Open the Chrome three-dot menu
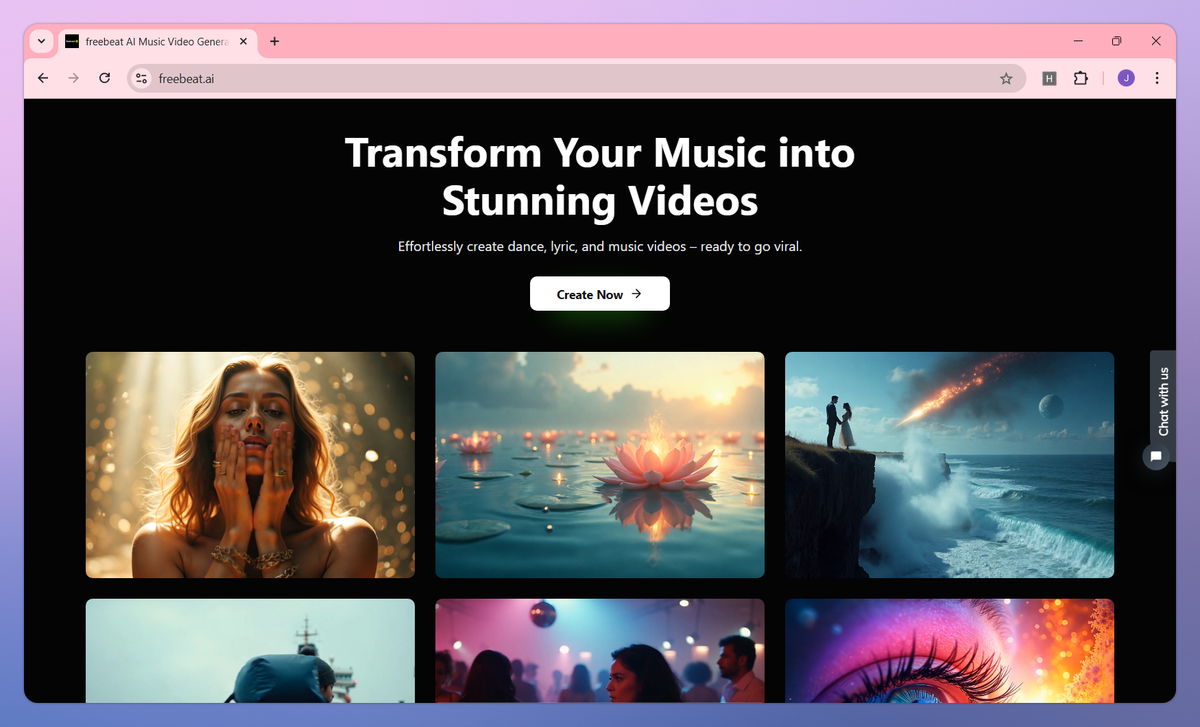Viewport: 1200px width, 727px height. coord(1157,78)
